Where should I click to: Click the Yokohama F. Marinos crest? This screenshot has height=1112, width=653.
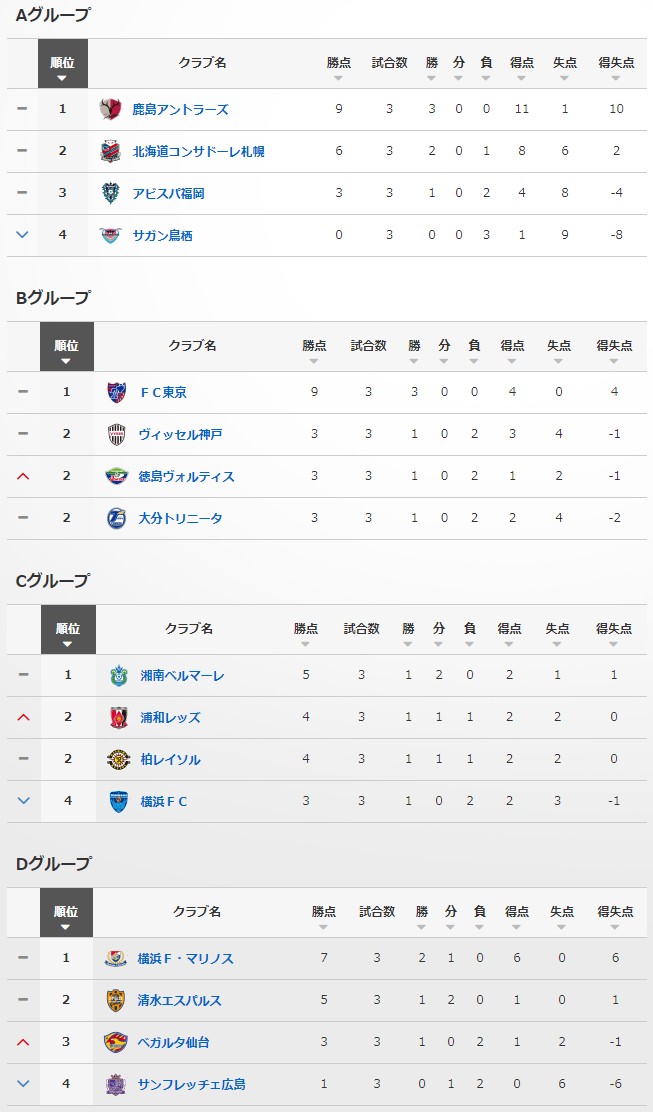tap(116, 958)
